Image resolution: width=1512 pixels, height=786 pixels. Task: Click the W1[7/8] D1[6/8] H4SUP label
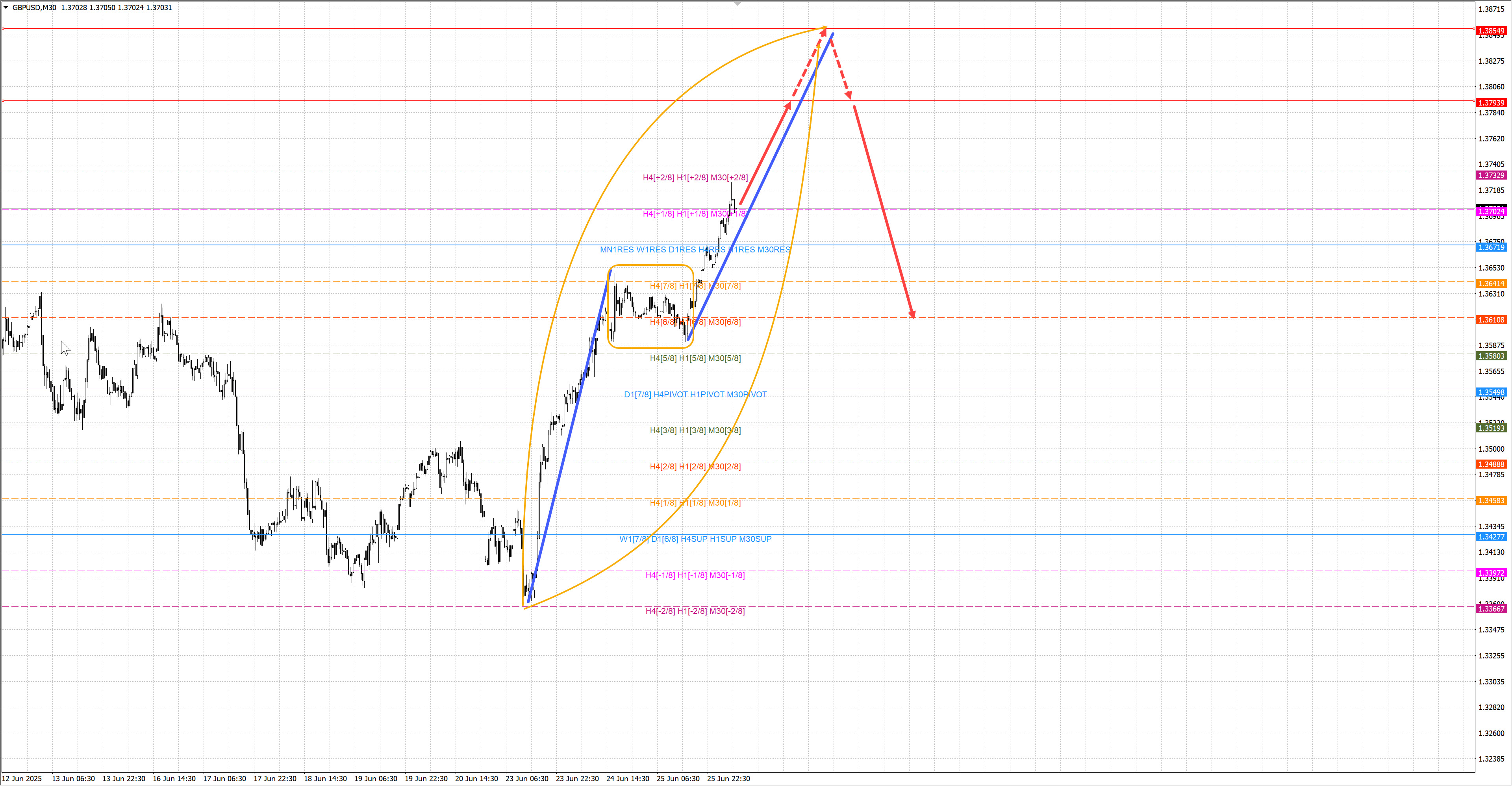(695, 539)
